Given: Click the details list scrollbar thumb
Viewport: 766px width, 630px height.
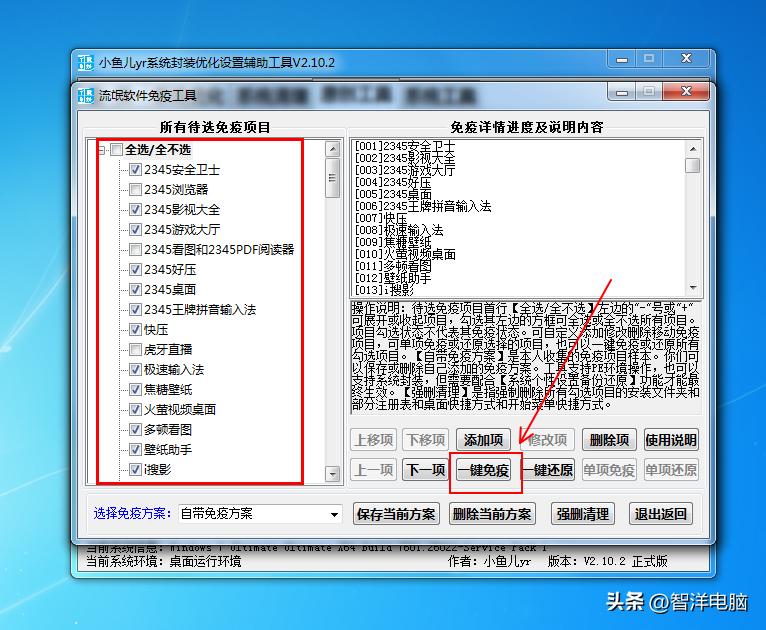Looking at the screenshot, I should tap(693, 165).
